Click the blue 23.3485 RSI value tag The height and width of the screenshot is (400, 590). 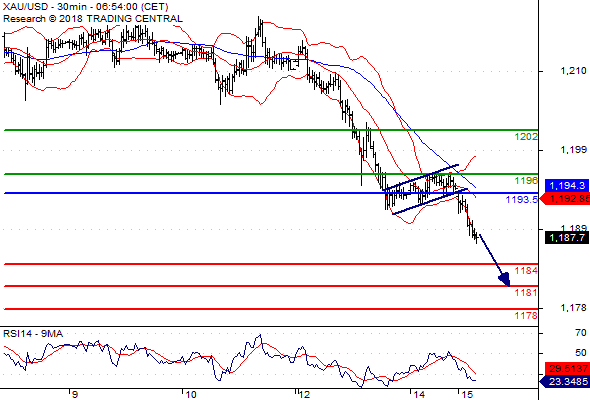(x=565, y=382)
